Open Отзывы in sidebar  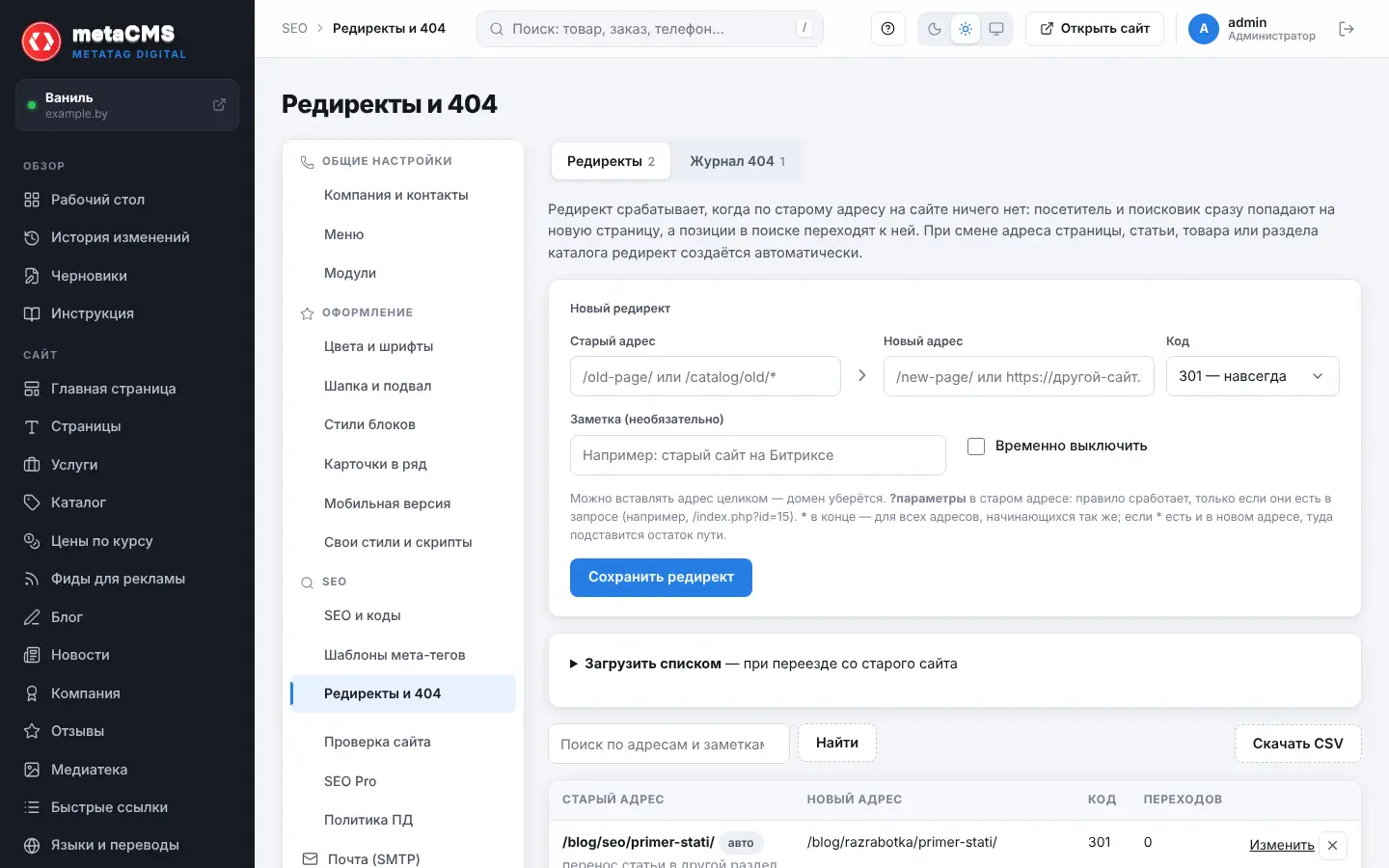(x=127, y=731)
